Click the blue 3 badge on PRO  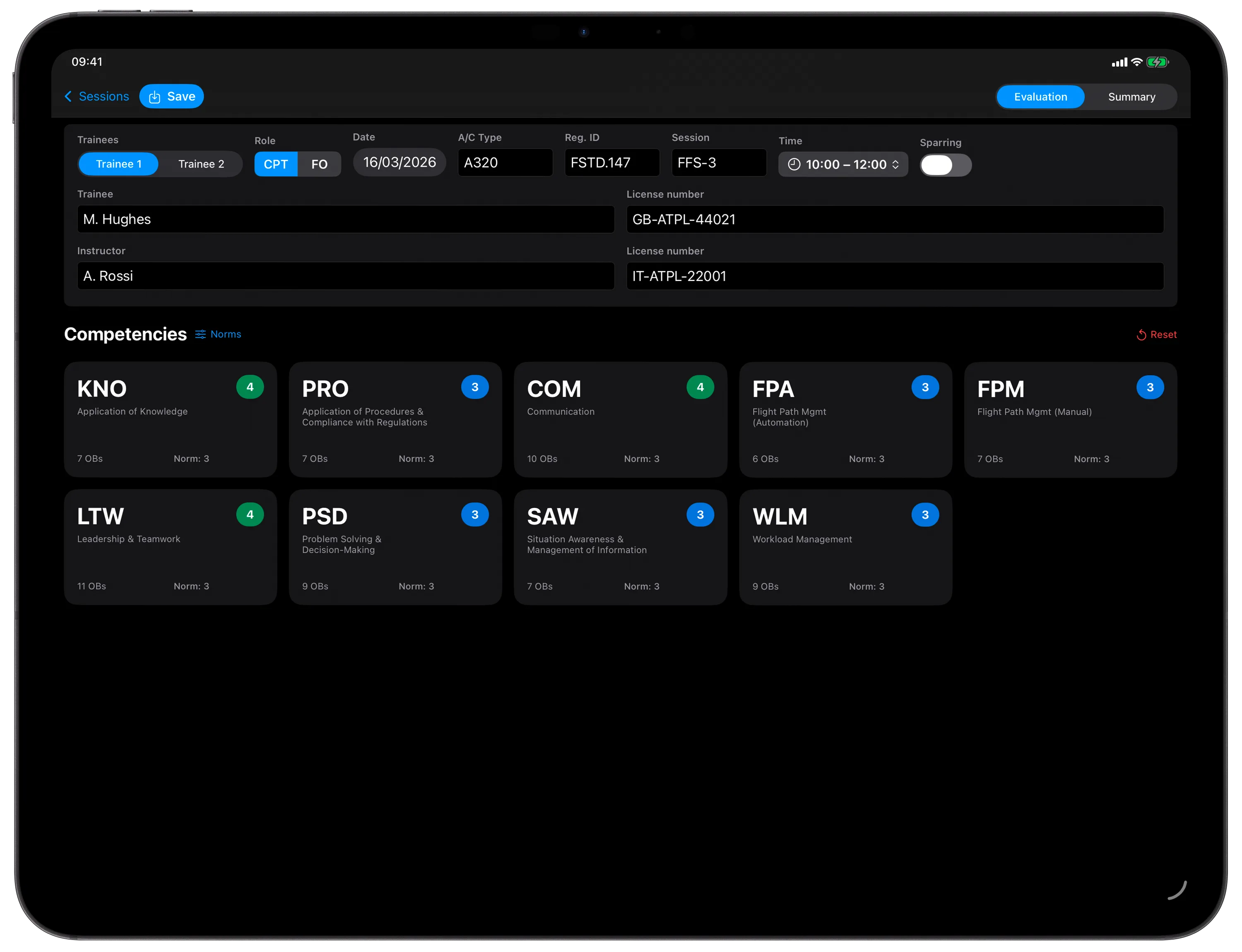(475, 387)
